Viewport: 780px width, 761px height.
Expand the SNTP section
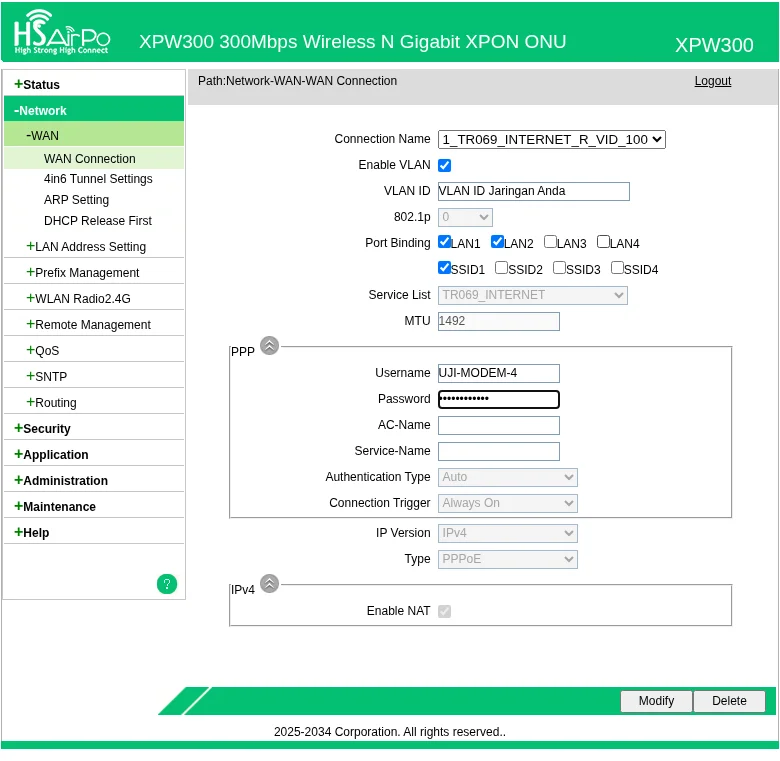point(94,377)
